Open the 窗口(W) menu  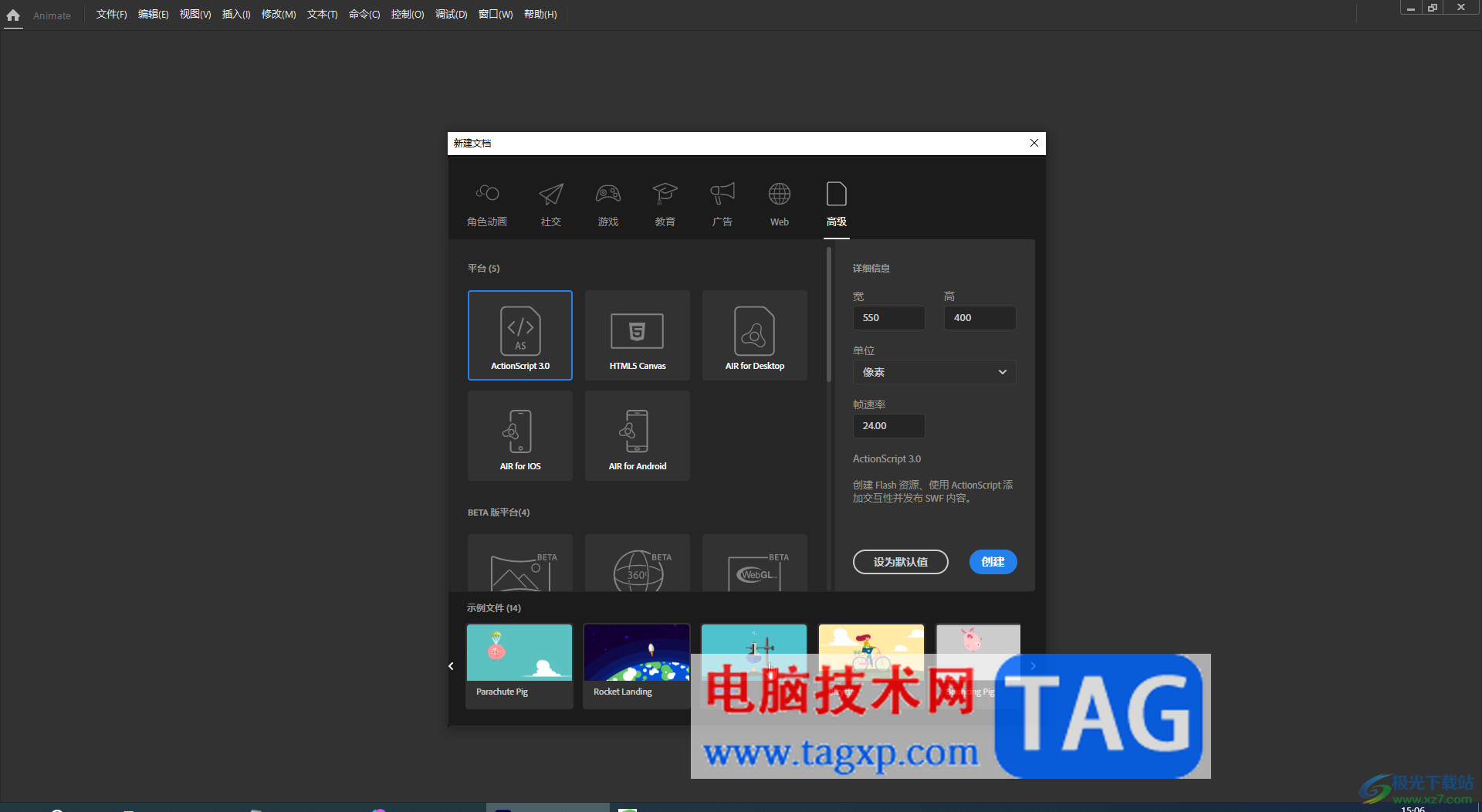tap(496, 15)
